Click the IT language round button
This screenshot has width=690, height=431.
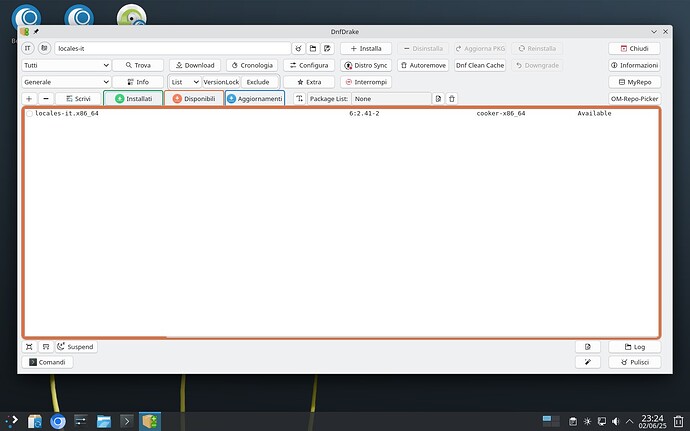(28, 48)
